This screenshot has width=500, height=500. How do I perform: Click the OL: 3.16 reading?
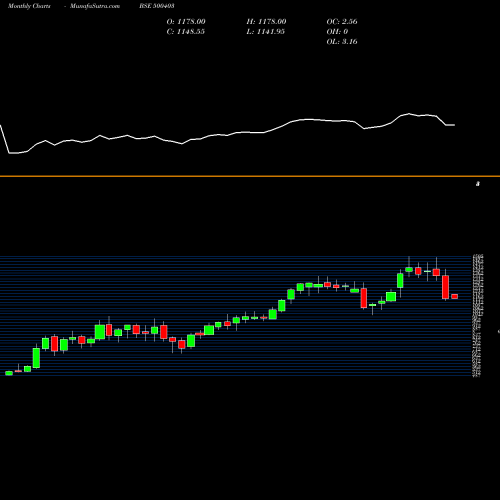click(342, 41)
